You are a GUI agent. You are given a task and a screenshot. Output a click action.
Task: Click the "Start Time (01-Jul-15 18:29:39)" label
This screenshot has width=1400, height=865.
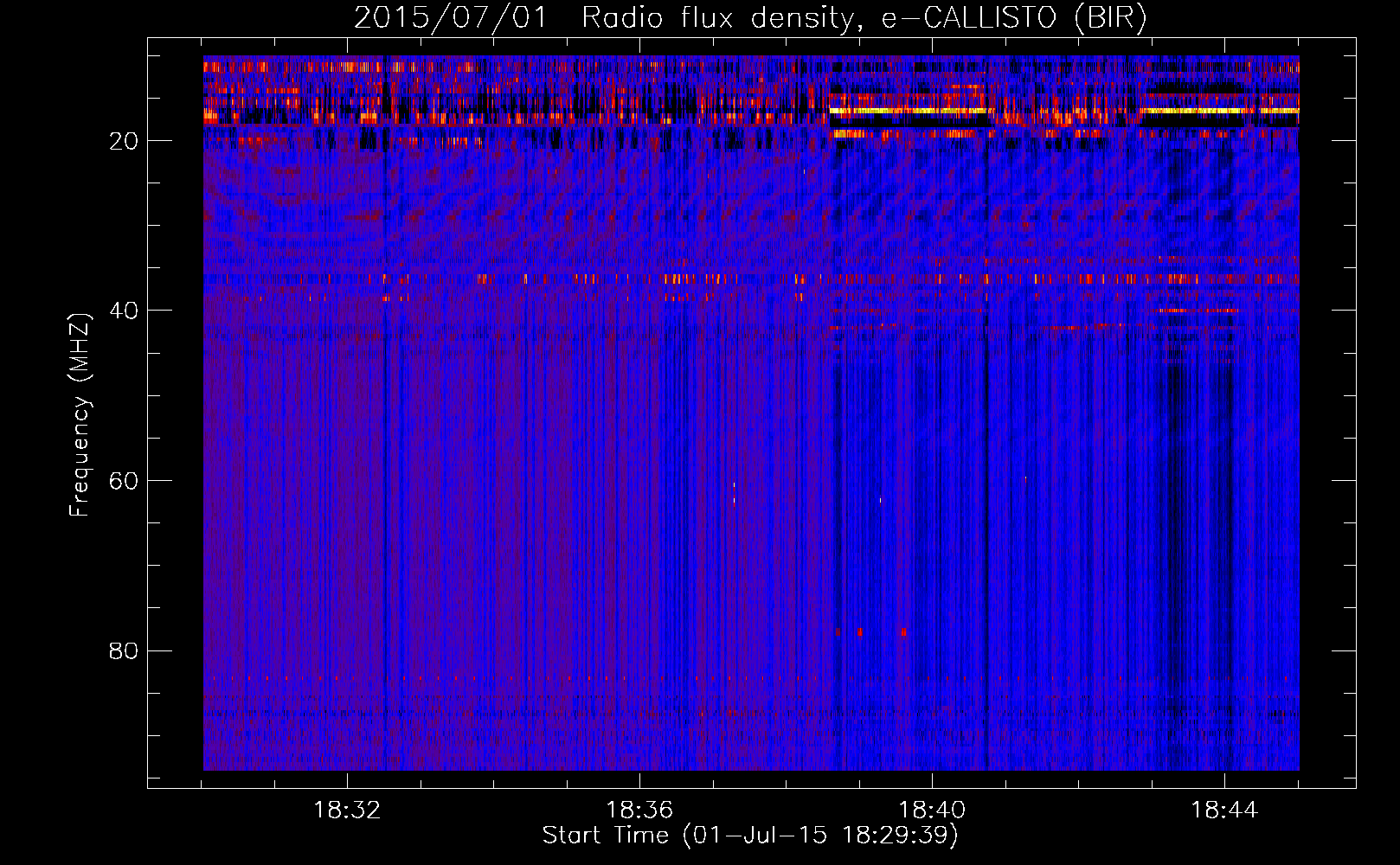tap(750, 836)
